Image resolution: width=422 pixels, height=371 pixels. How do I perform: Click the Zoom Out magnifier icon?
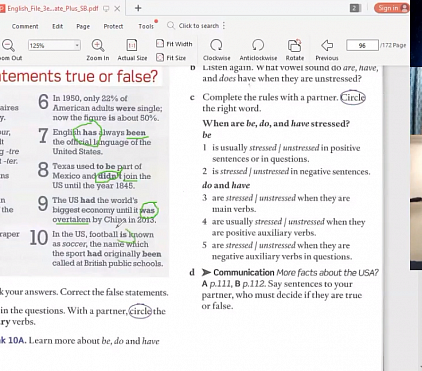tap(8, 45)
